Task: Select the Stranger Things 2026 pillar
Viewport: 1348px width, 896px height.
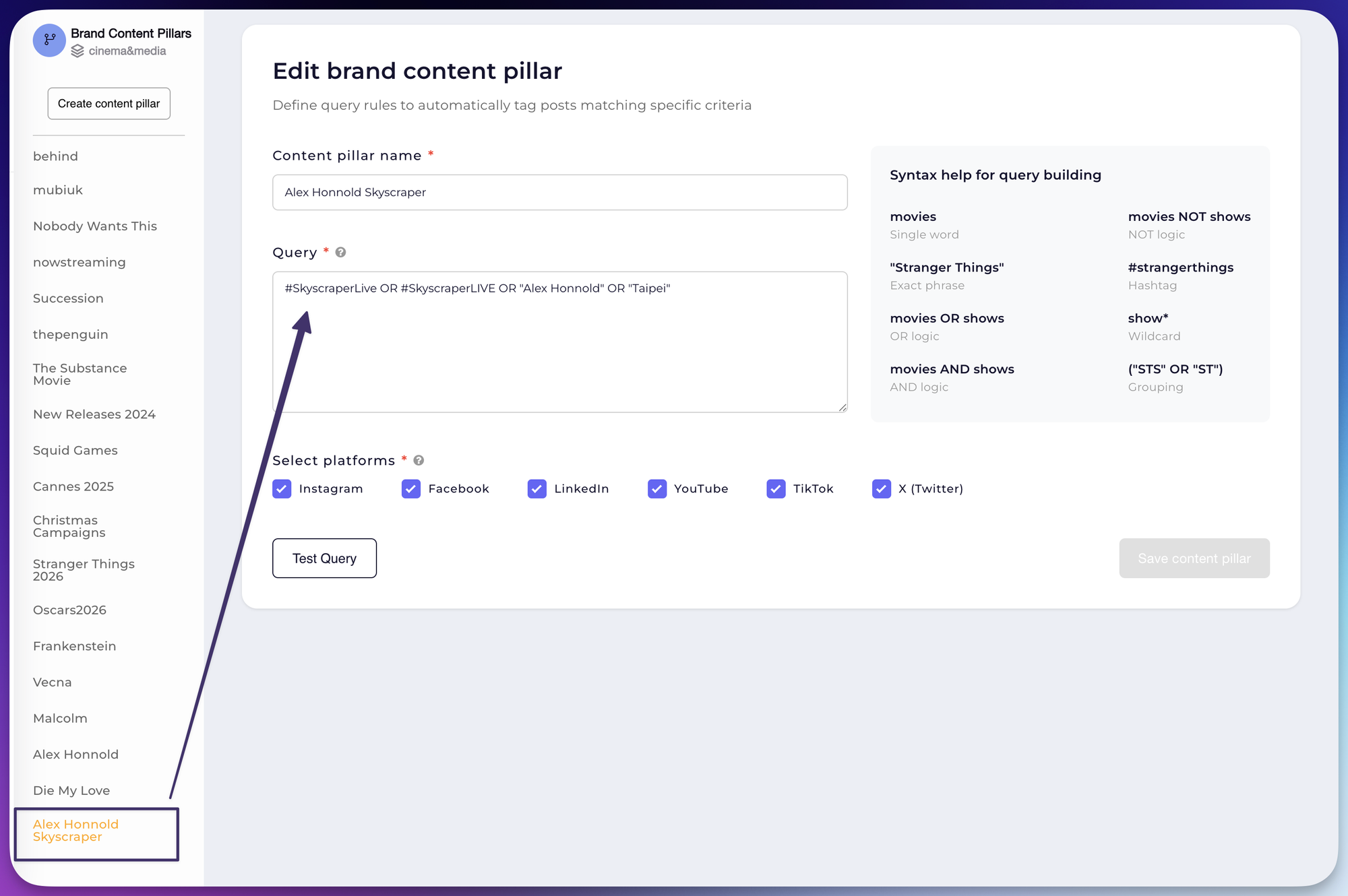Action: tap(84, 570)
